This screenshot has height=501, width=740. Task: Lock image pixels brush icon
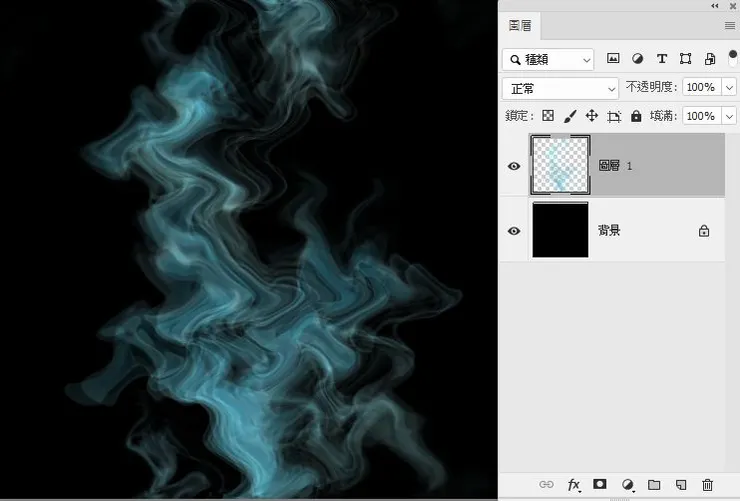pyautogui.click(x=570, y=116)
